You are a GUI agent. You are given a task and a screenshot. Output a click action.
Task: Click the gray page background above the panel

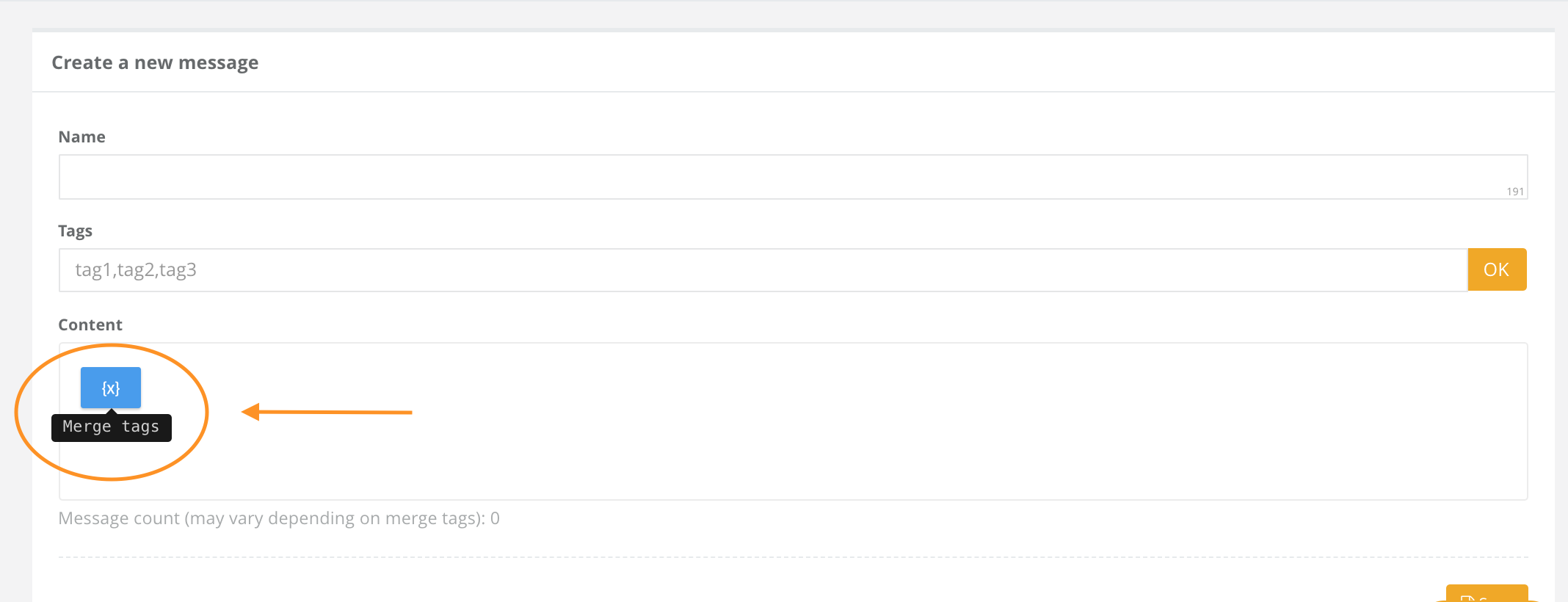pos(784,13)
